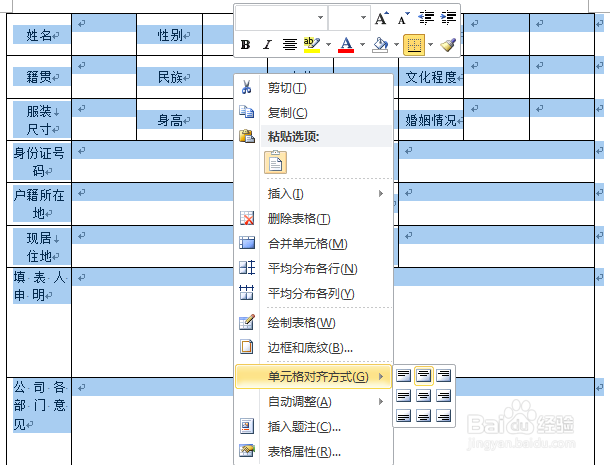Expand shading color dropdown arrow

(396, 45)
